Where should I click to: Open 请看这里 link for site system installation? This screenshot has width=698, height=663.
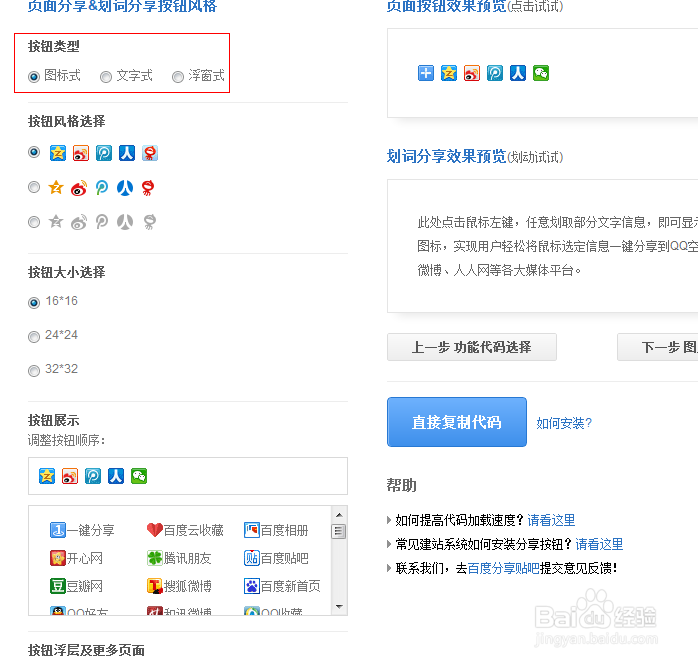599,544
